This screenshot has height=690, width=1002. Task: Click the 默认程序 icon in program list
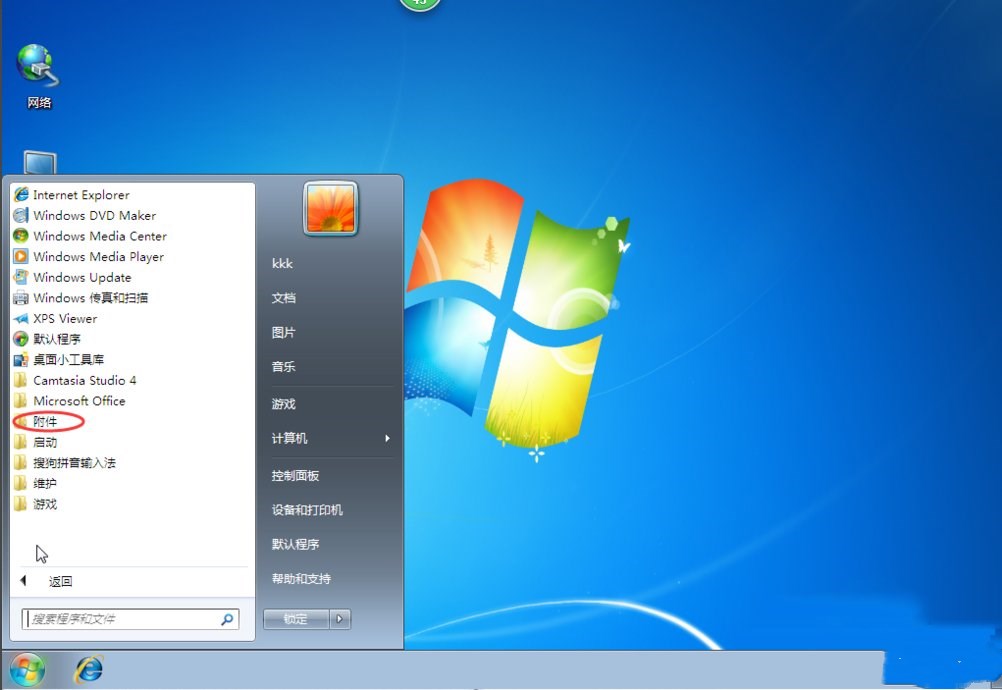[x=21, y=339]
